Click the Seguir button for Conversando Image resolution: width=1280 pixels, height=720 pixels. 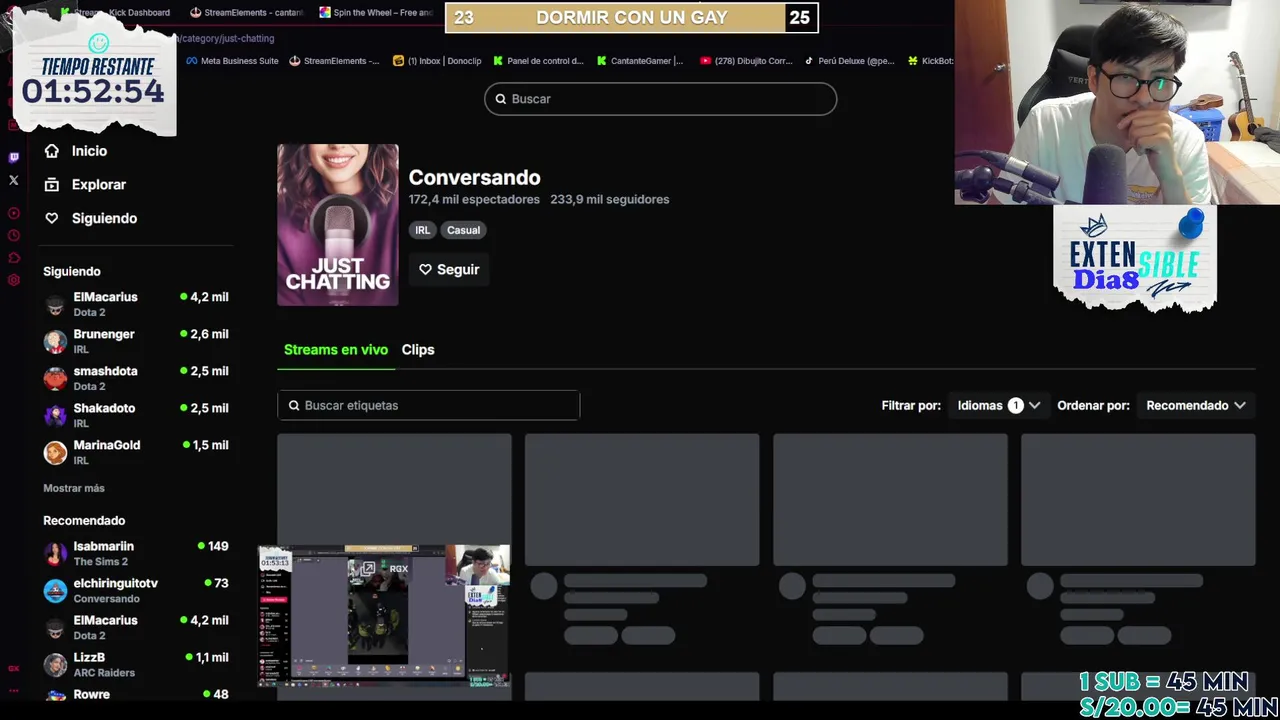click(x=449, y=270)
